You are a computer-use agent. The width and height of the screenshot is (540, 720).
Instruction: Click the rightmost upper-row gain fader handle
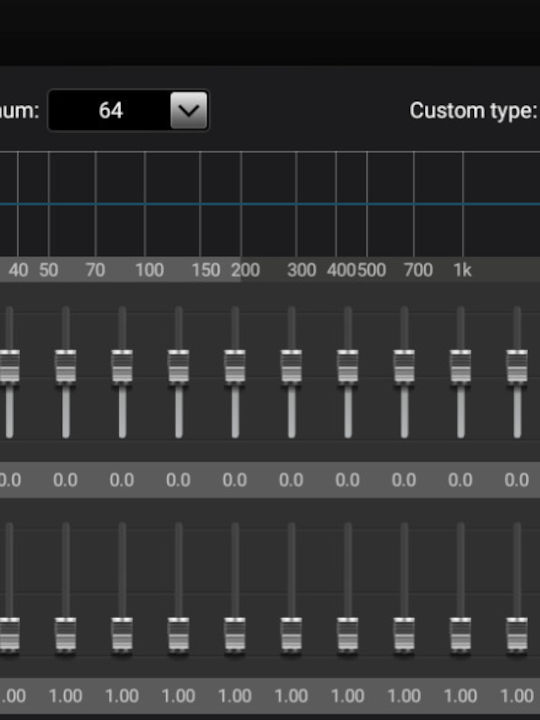(x=517, y=366)
